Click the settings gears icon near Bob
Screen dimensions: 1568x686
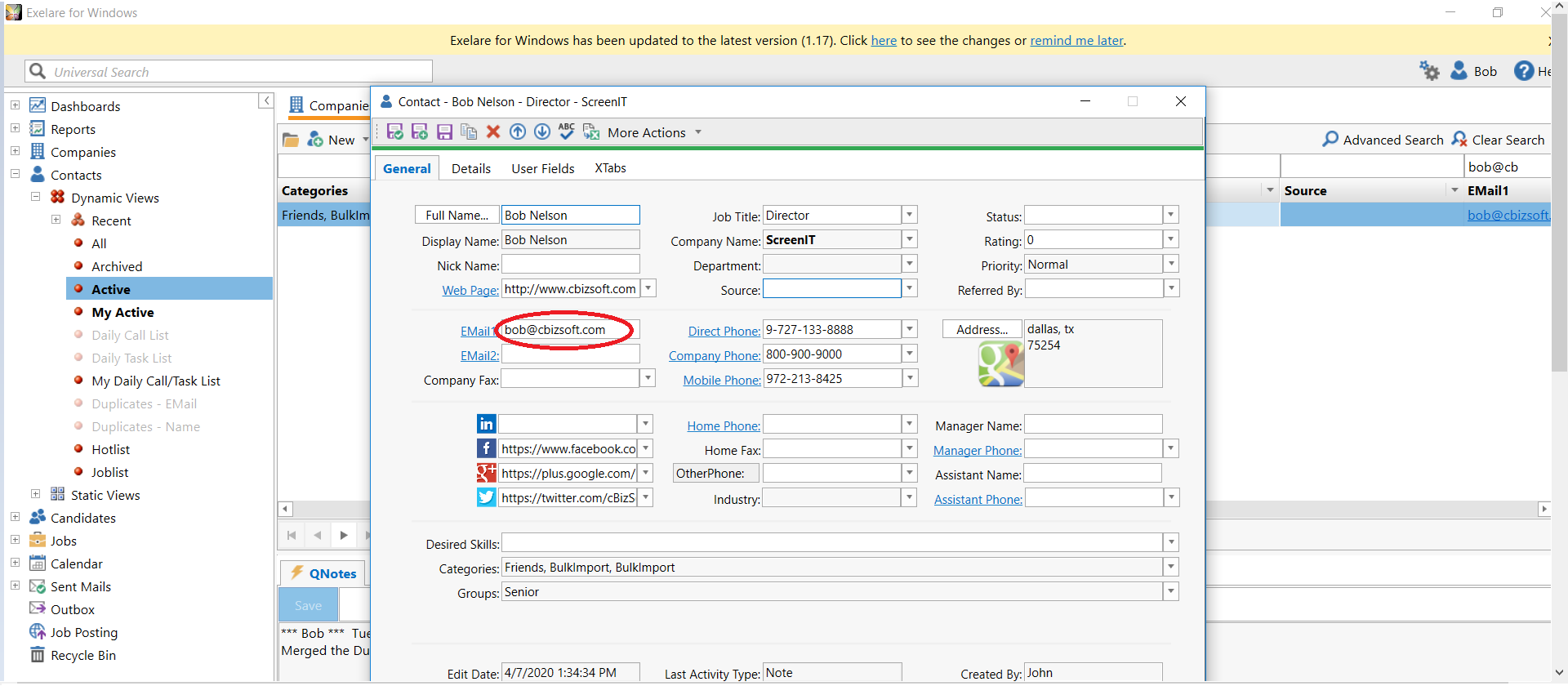coord(1429,71)
